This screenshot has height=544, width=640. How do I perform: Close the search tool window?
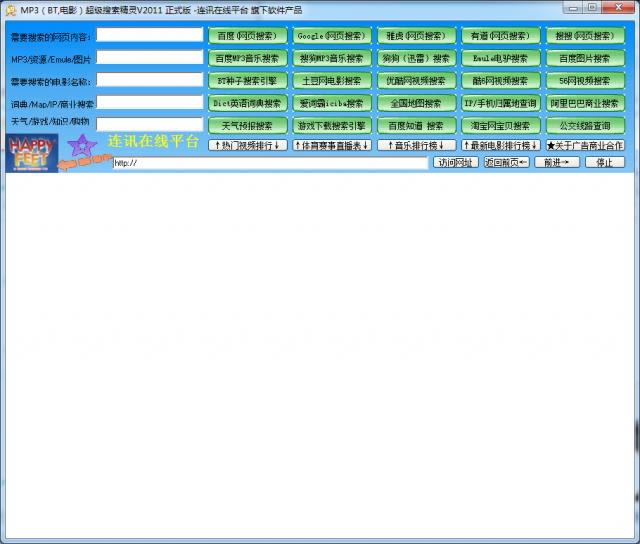pyautogui.click(x=618, y=7)
